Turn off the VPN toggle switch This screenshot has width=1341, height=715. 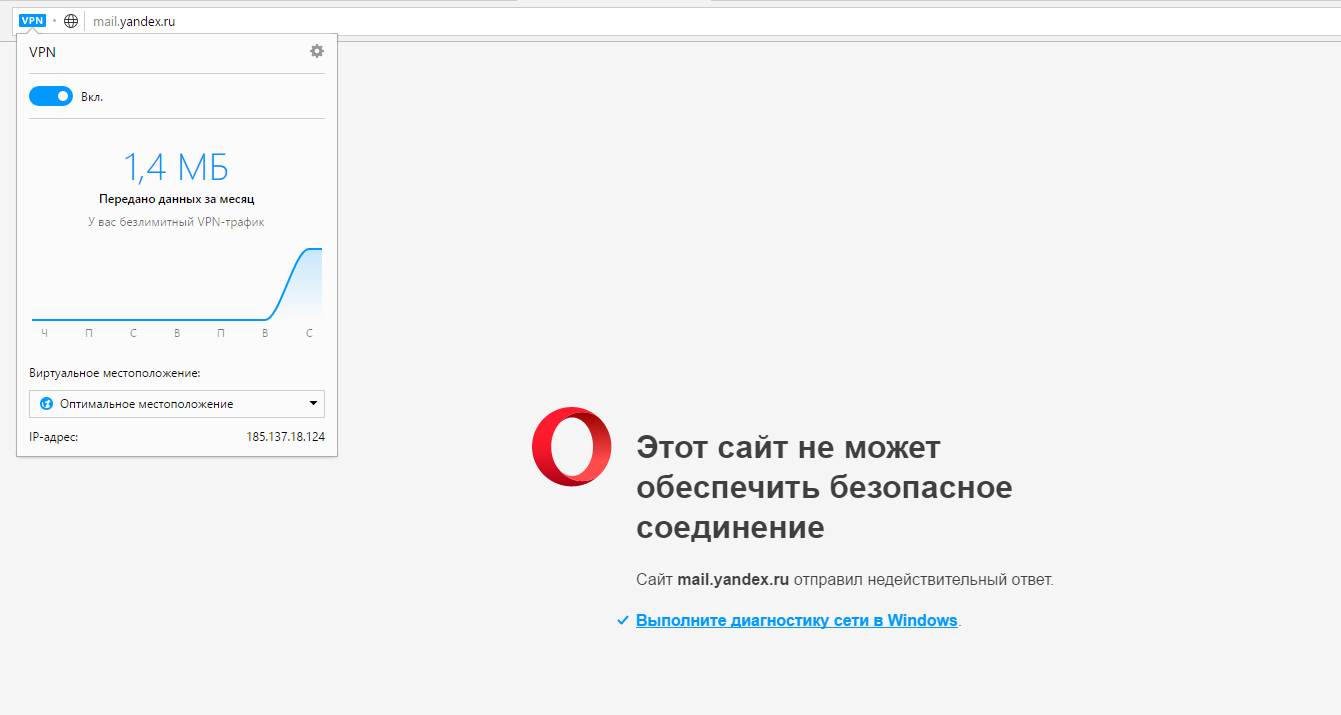tap(51, 96)
